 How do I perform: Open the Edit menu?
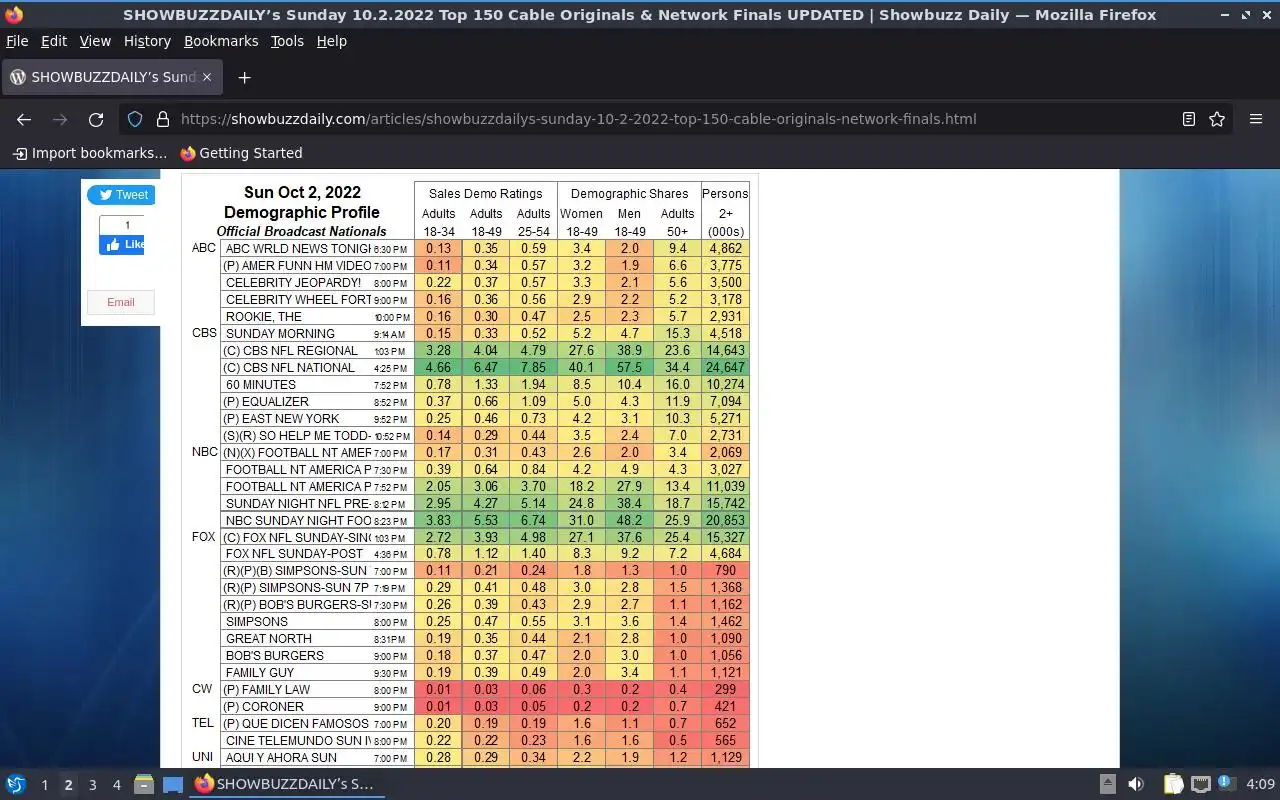click(53, 41)
